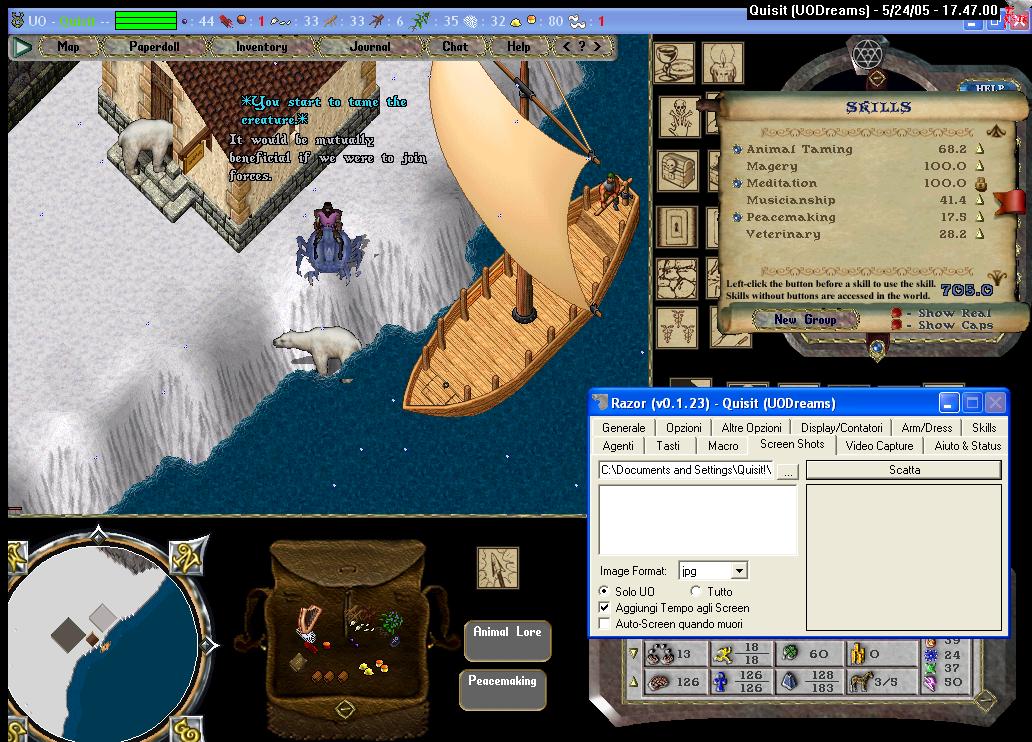Toggle the Meditation skill lock
1032x742 pixels.
click(x=980, y=183)
